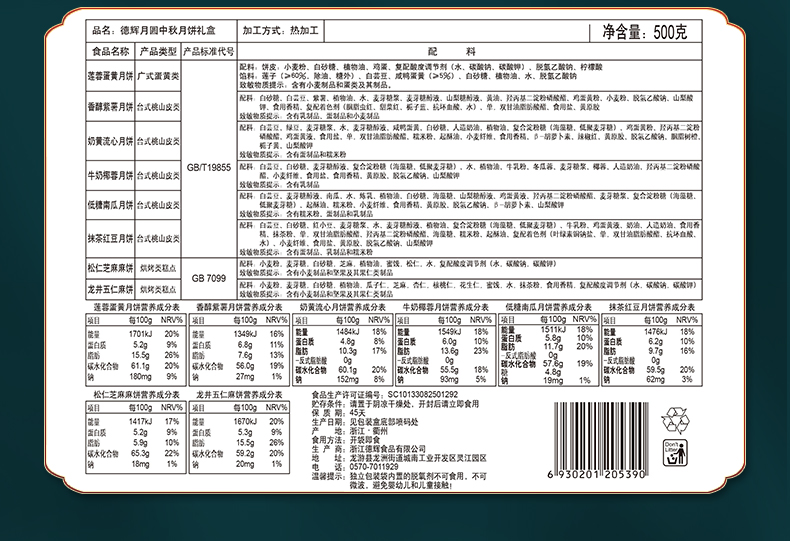Select the shelf life value 45天
Viewport: 790px width, 541px height.
point(358,413)
